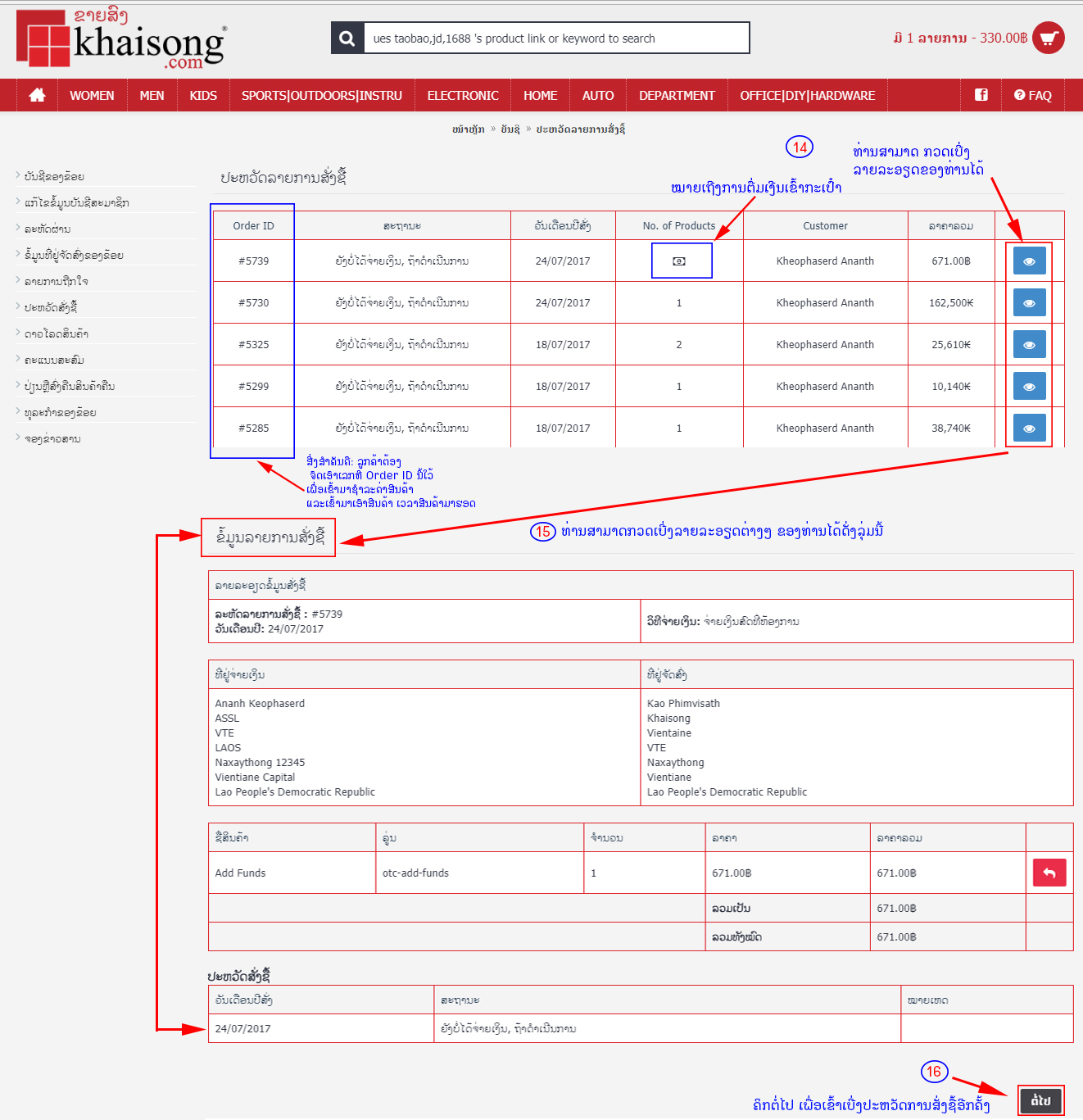Select order ID #5299 in the table
The image size is (1083, 1120).
click(x=254, y=387)
